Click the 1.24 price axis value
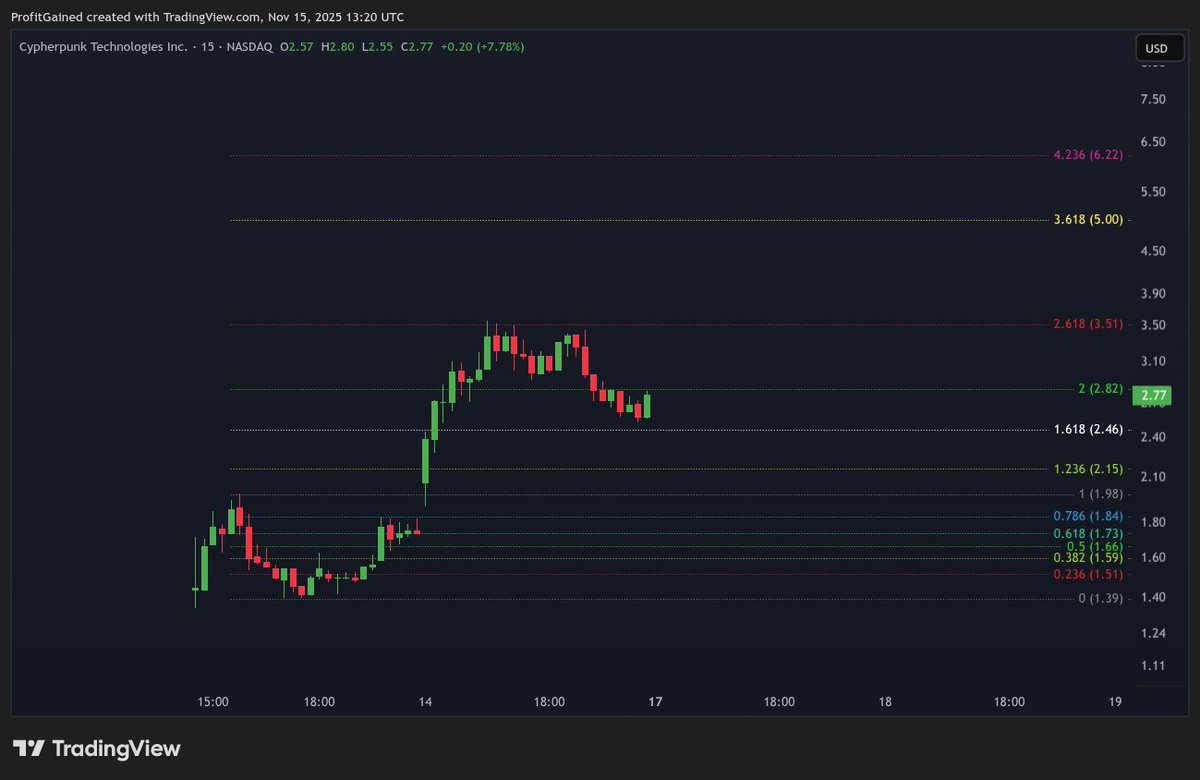Image resolution: width=1200 pixels, height=780 pixels. (x=1152, y=633)
